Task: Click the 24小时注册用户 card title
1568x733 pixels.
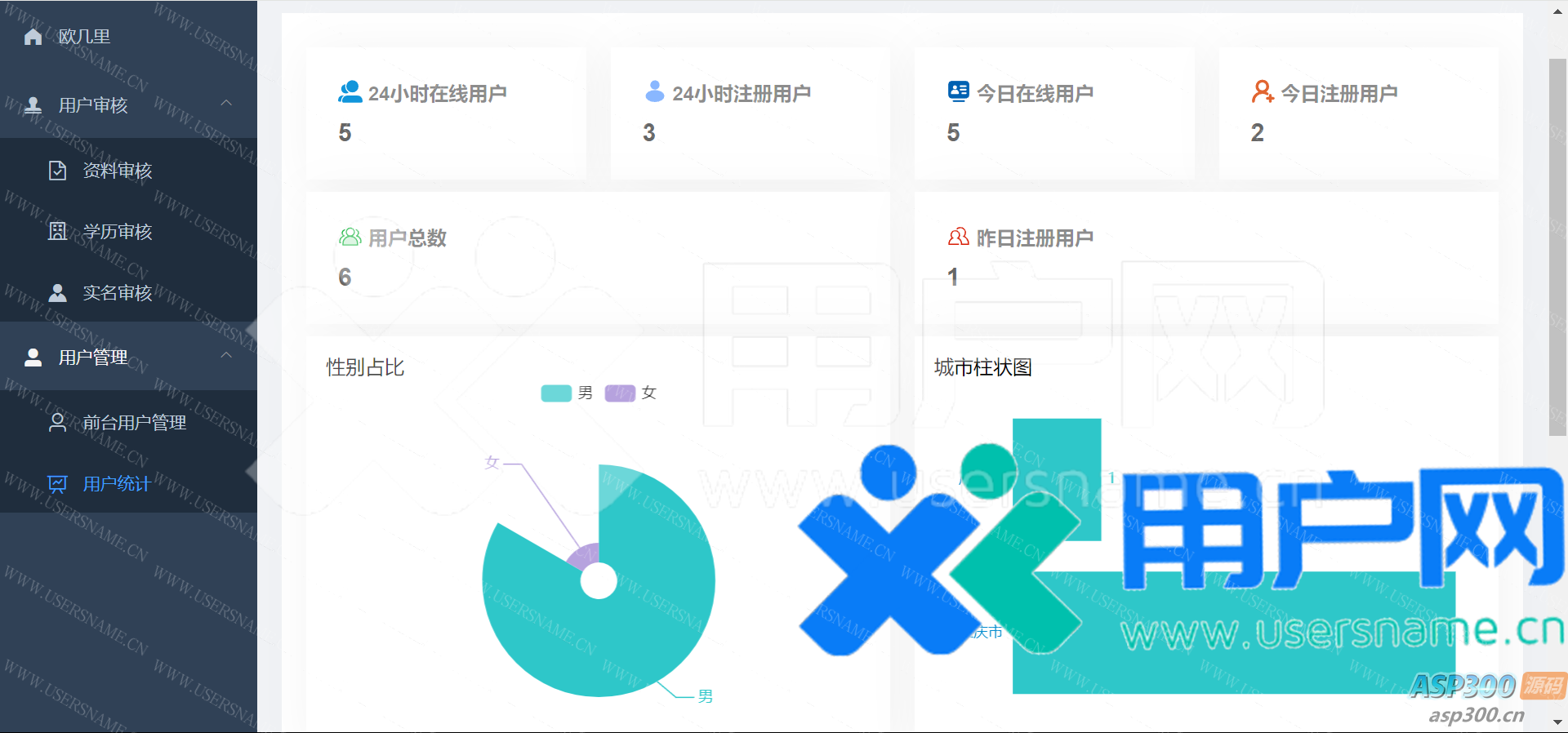Action: (x=742, y=94)
